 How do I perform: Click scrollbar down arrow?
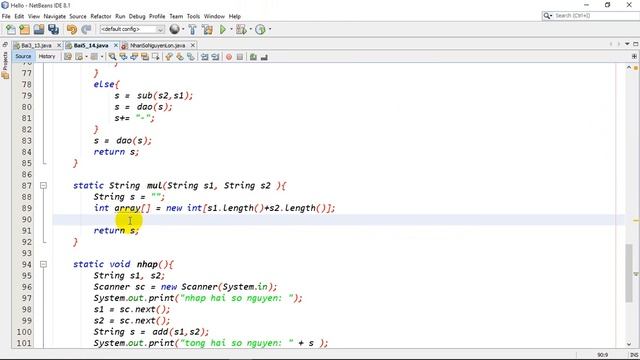(x=629, y=344)
